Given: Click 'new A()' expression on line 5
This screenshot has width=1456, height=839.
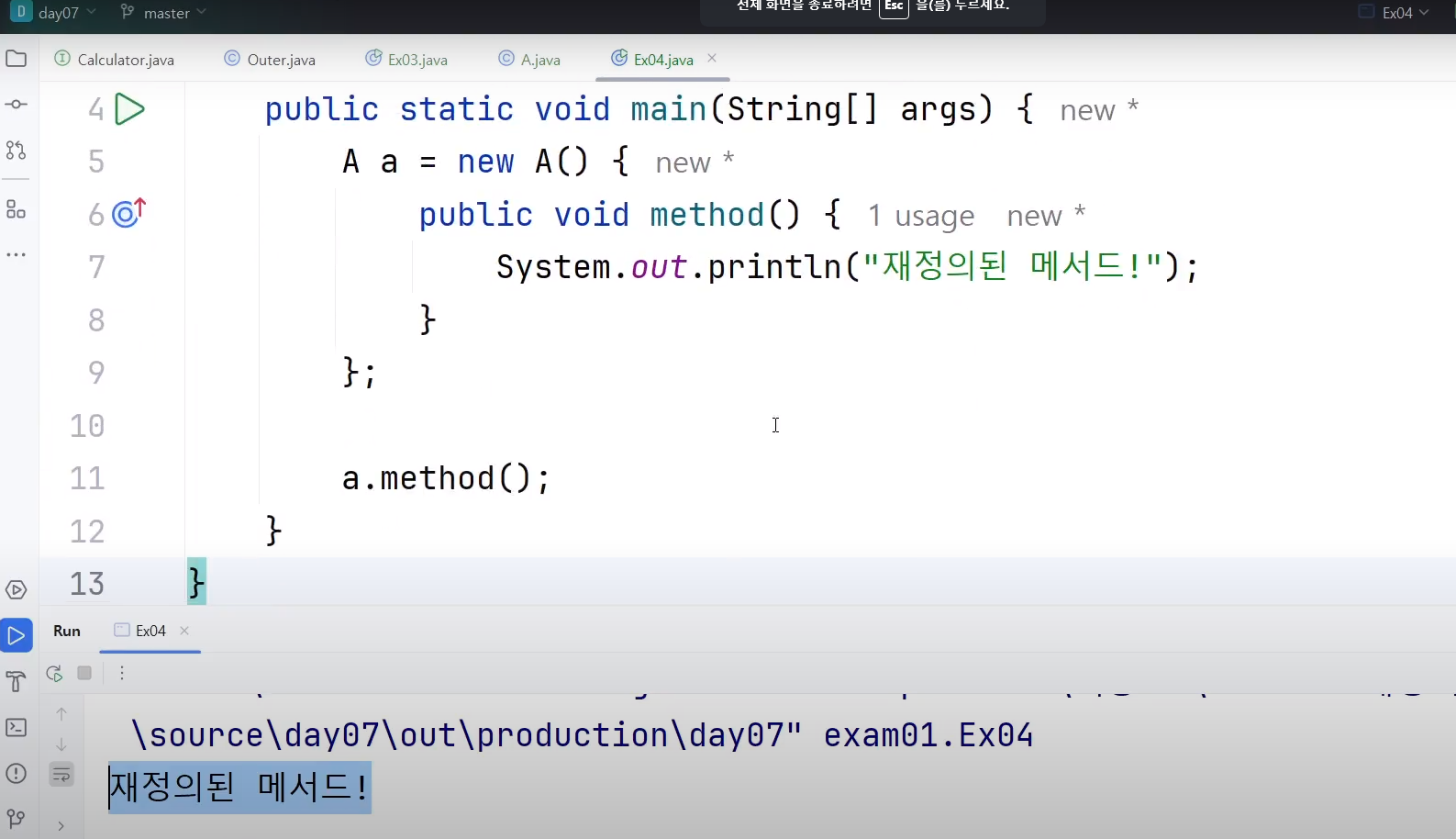Looking at the screenshot, I should [523, 162].
